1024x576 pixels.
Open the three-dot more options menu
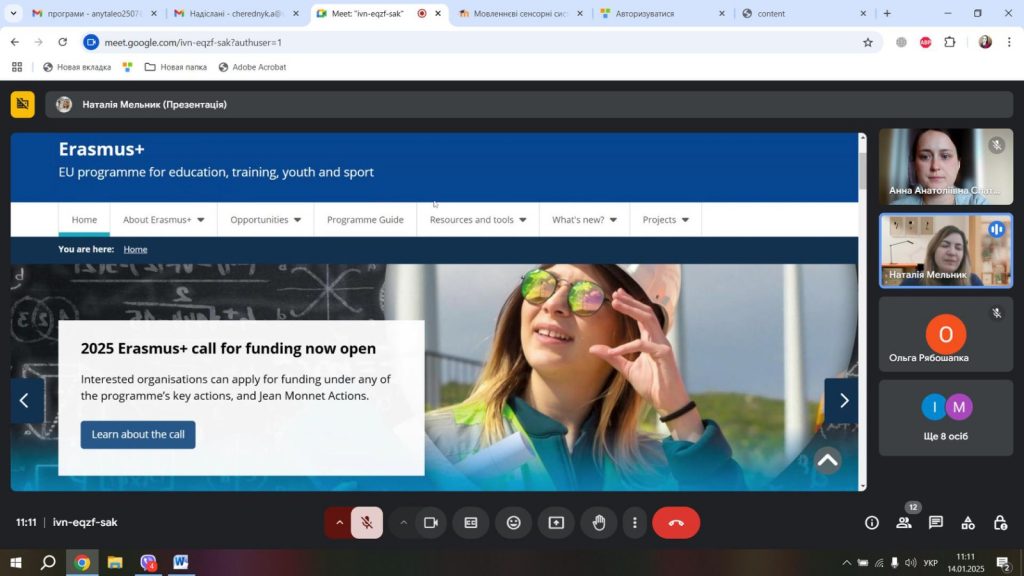[x=635, y=522]
